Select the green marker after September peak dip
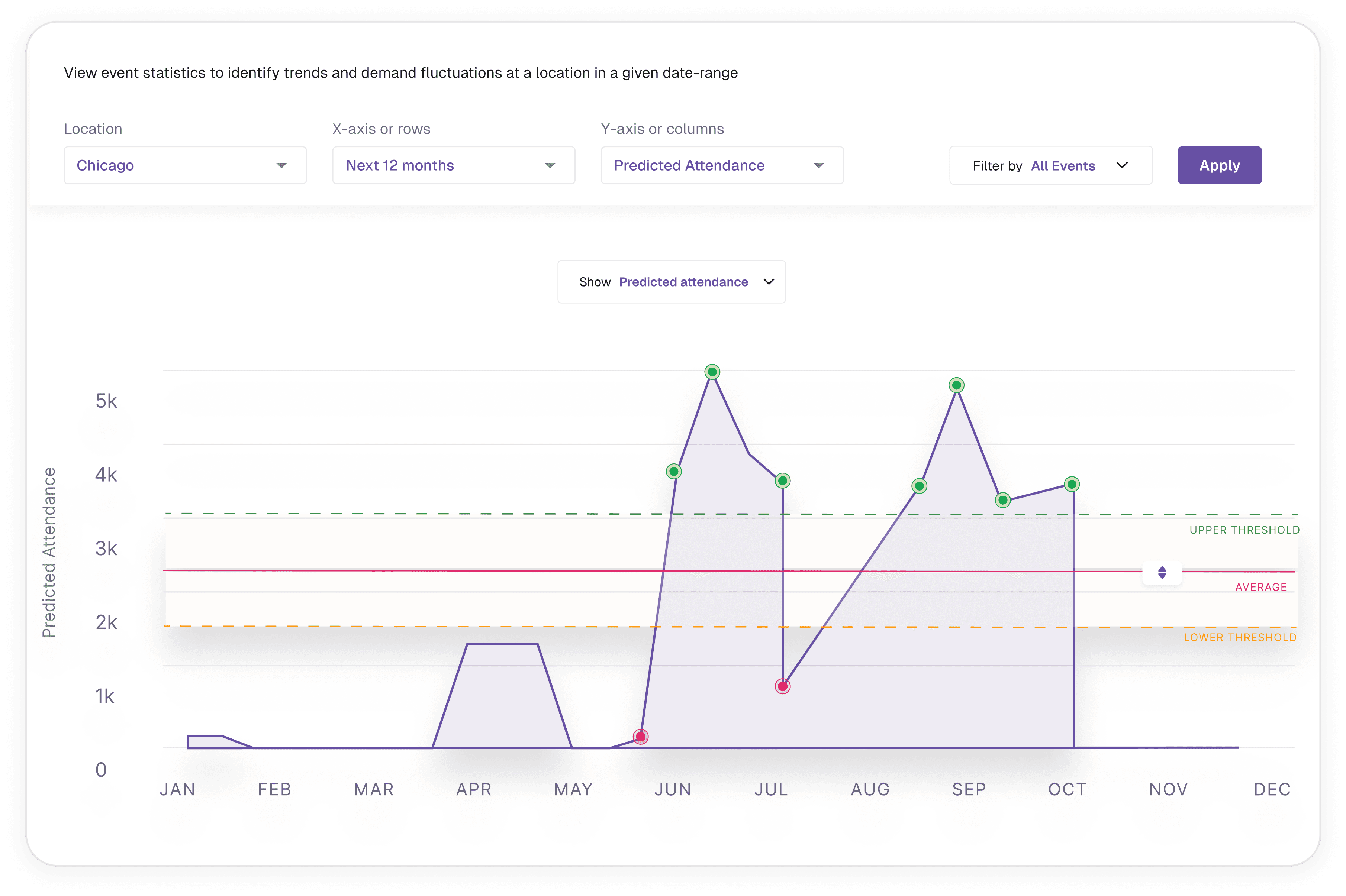This screenshot has width=1346, height=896. (x=1002, y=500)
